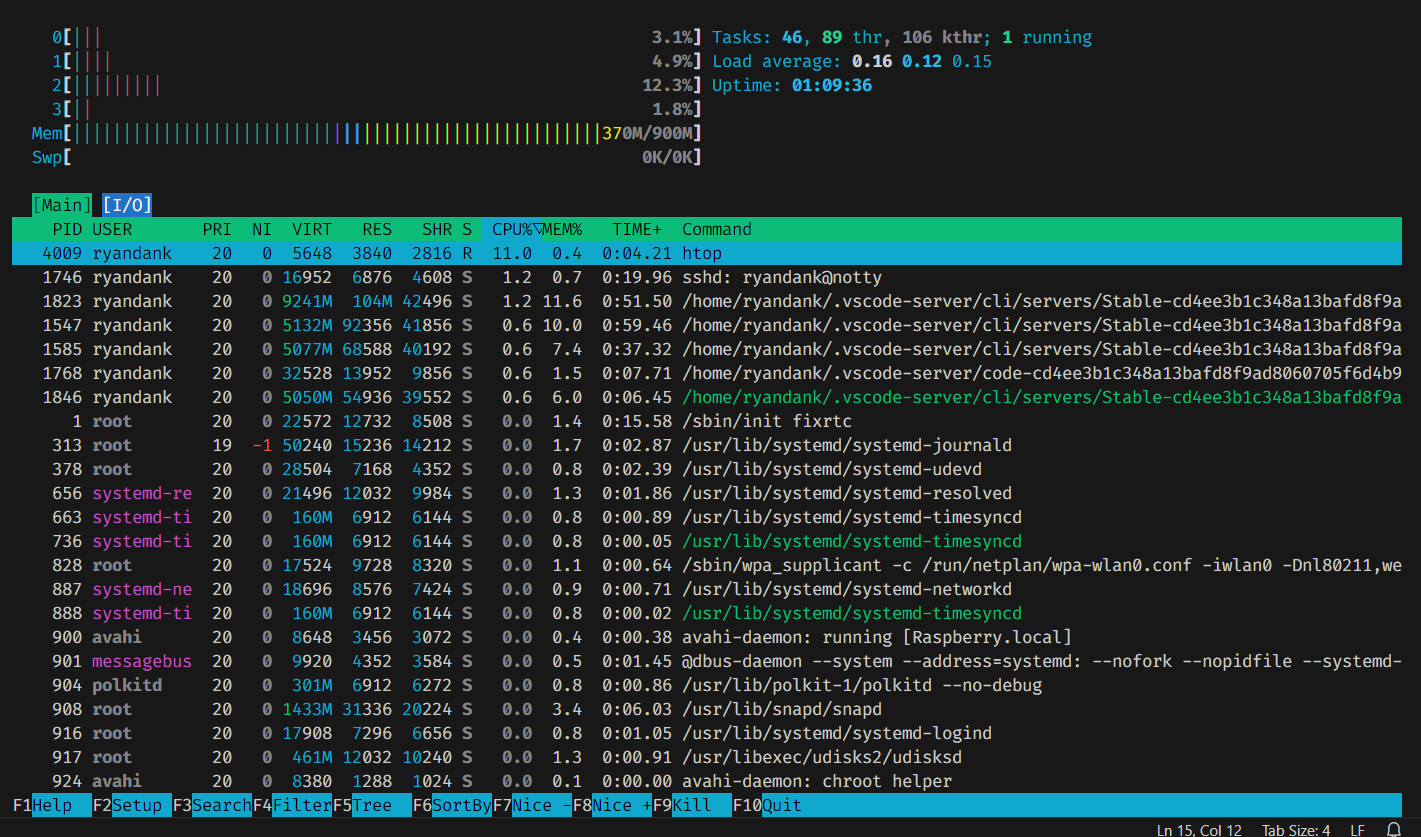Select the udisksd process row
This screenshot has height=837, width=1421.
click(707, 757)
